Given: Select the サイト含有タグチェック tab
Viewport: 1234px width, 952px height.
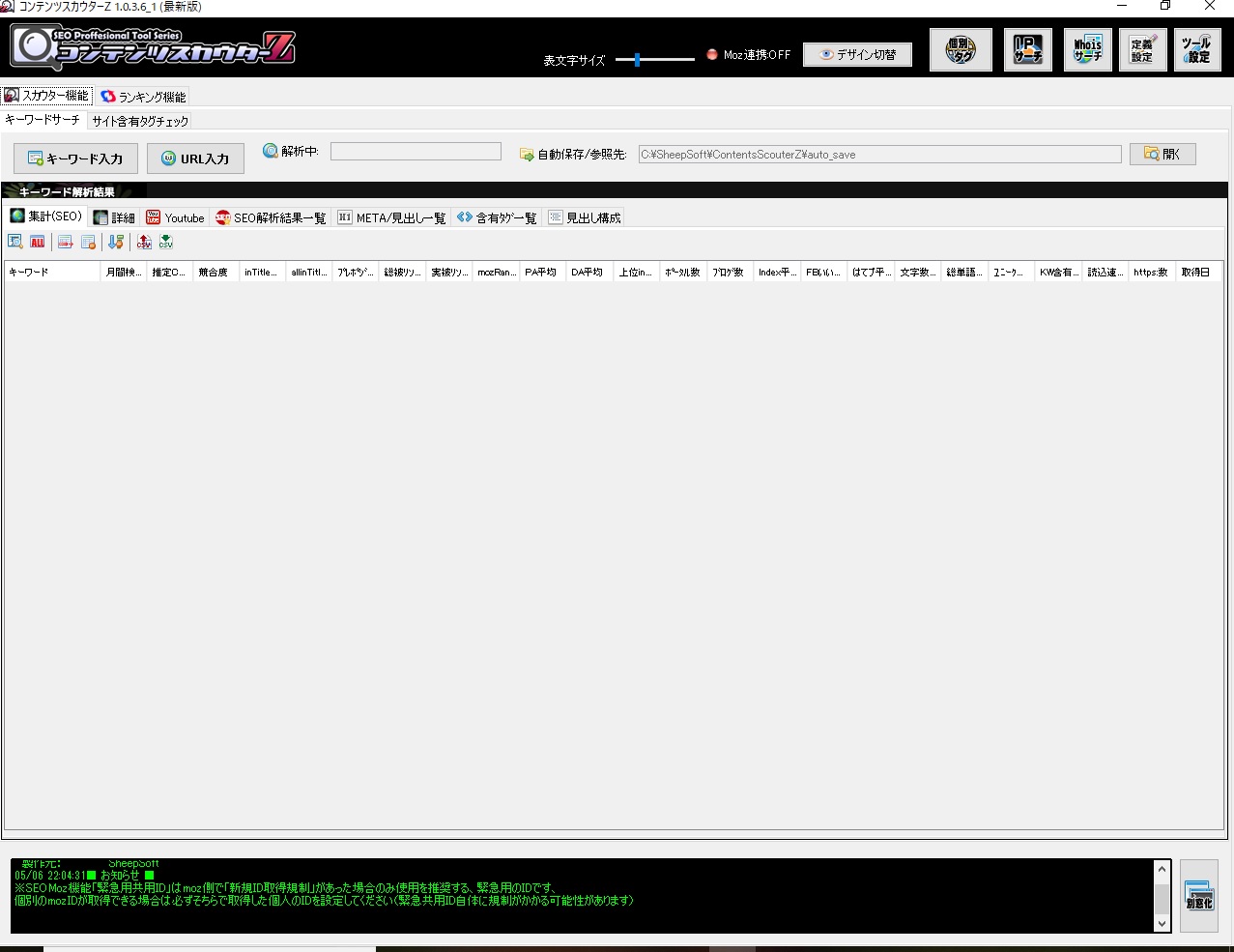Looking at the screenshot, I should click(140, 121).
